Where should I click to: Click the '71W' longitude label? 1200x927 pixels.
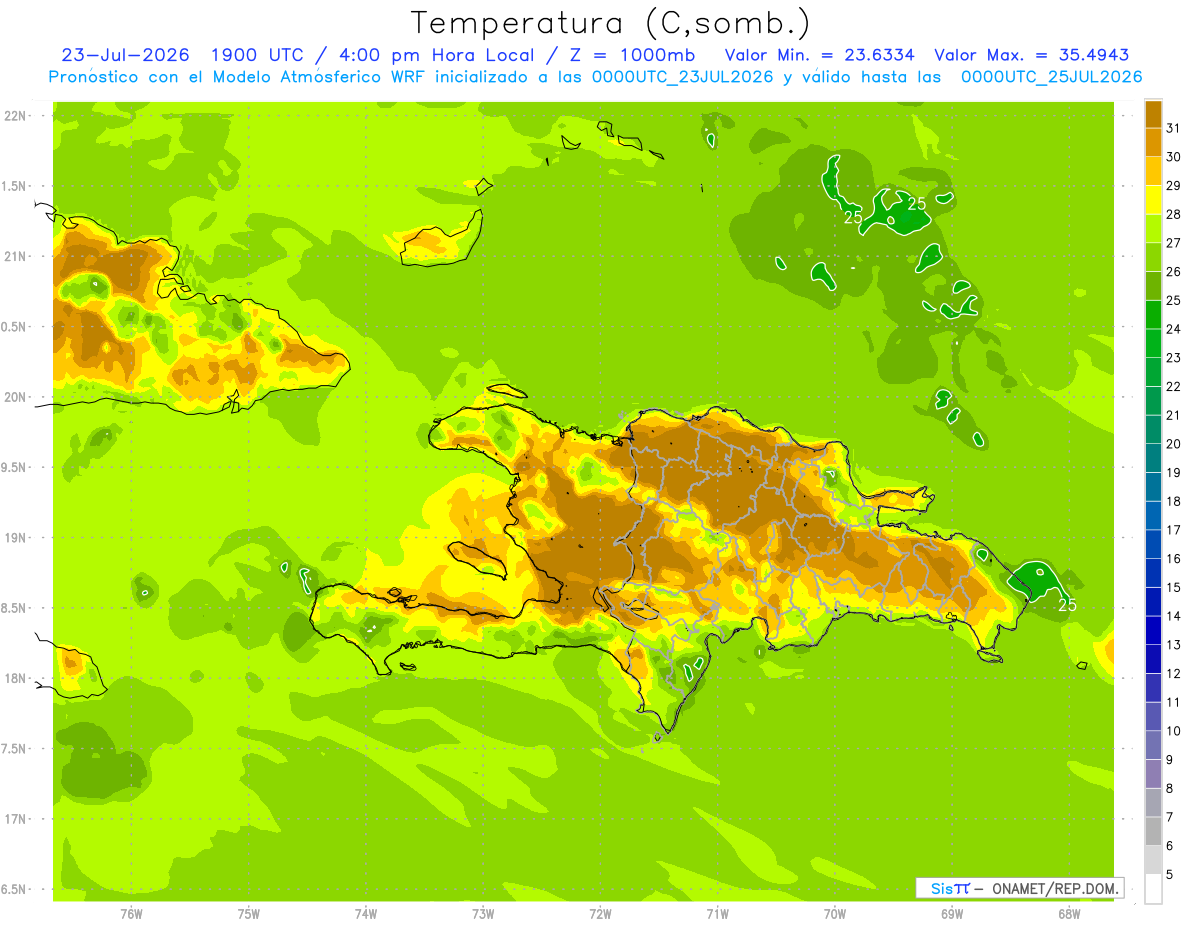[x=717, y=914]
